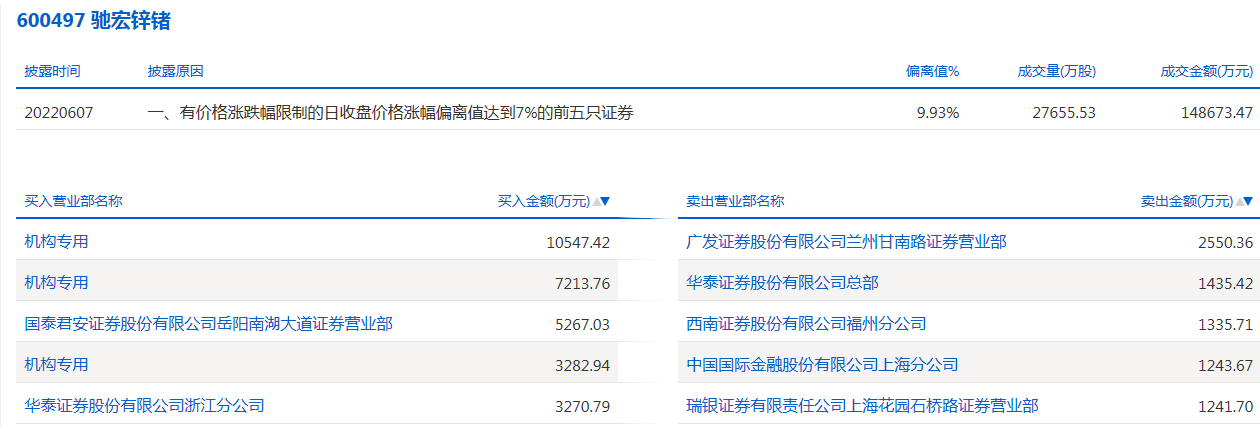1260x426 pixels.
Task: Click the 买入营业部名称 column header
Action: pyautogui.click(x=73, y=201)
